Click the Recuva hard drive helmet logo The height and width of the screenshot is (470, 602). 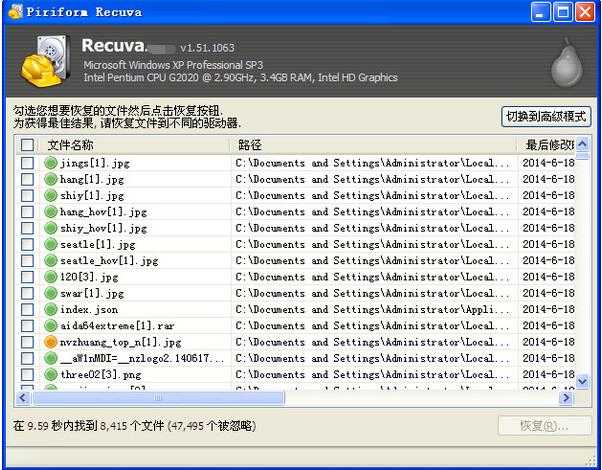[46, 61]
